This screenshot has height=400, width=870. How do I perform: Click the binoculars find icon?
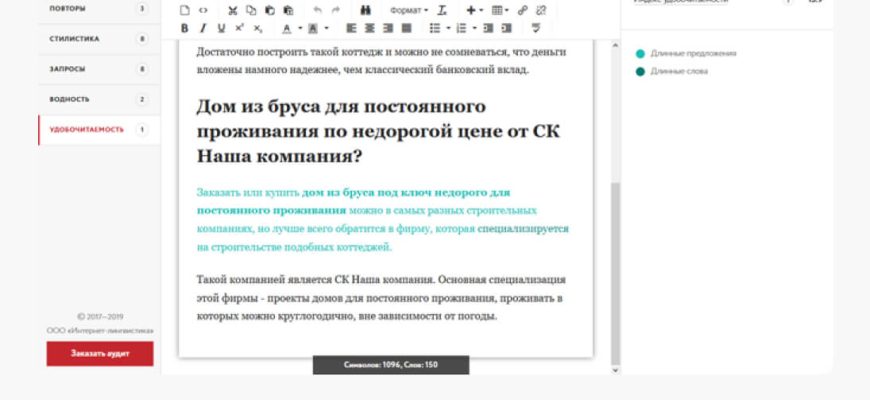(x=366, y=10)
